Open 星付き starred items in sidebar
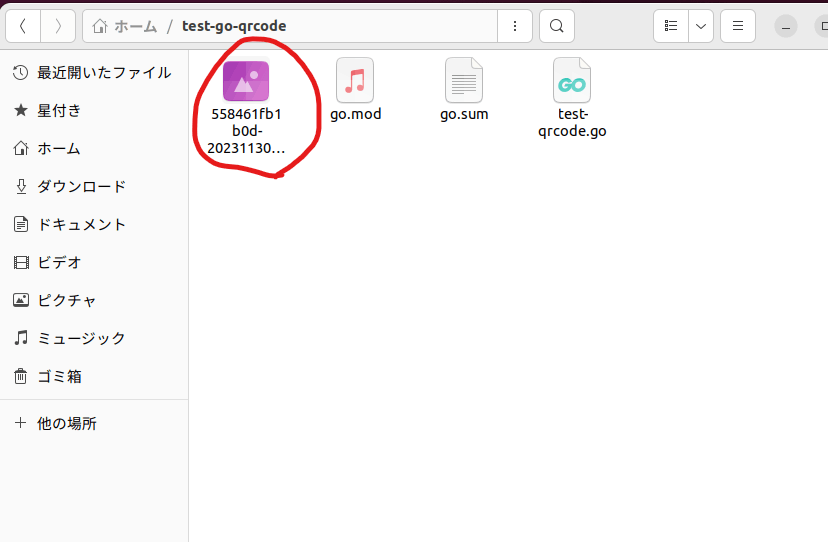The width and height of the screenshot is (828, 542). (x=94, y=111)
